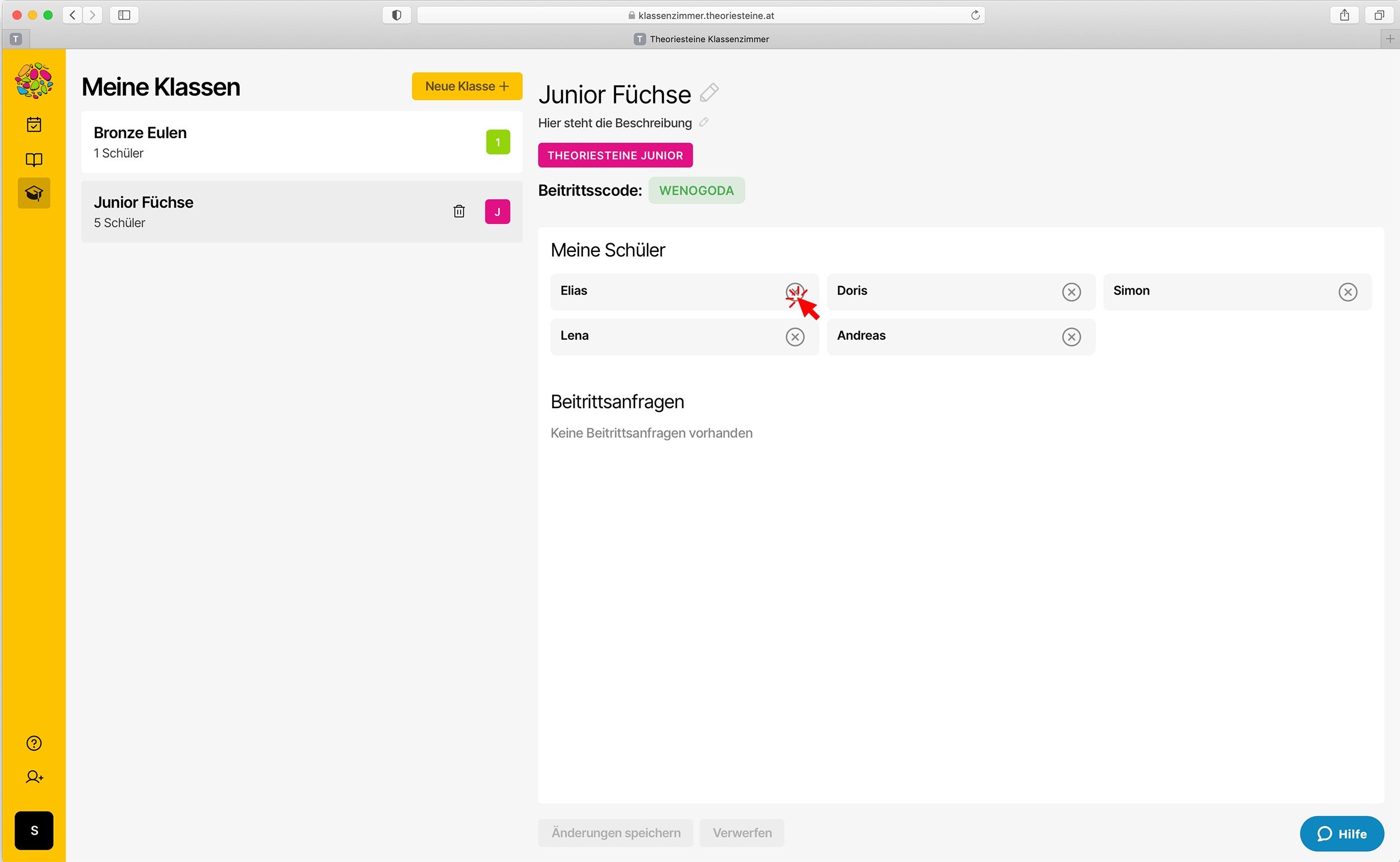The height and width of the screenshot is (862, 1400).
Task: Remove student Andreas from the class
Action: click(1071, 337)
